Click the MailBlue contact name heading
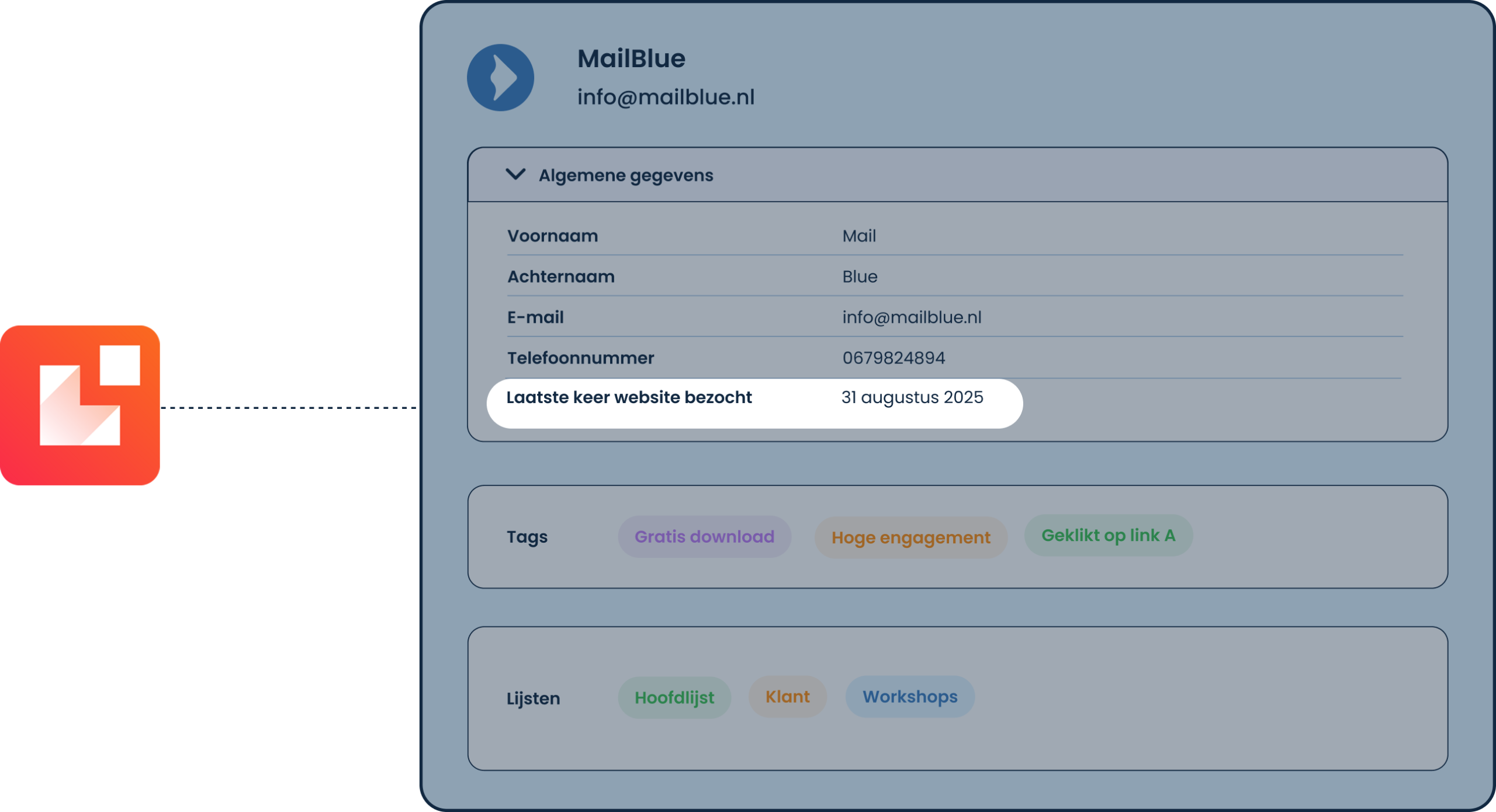Image resolution: width=1496 pixels, height=812 pixels. click(631, 58)
